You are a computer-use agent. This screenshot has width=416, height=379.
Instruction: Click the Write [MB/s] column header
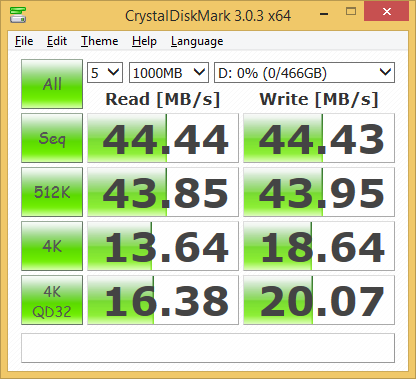point(319,99)
